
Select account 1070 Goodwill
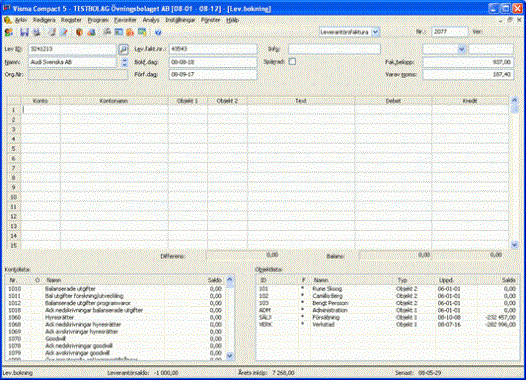pos(115,339)
